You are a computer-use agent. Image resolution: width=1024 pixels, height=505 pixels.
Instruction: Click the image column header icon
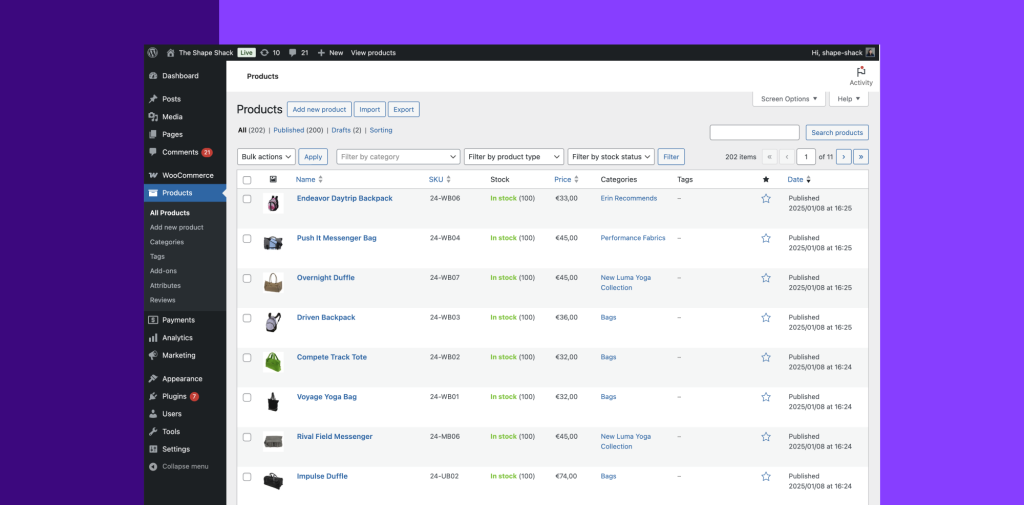point(273,179)
